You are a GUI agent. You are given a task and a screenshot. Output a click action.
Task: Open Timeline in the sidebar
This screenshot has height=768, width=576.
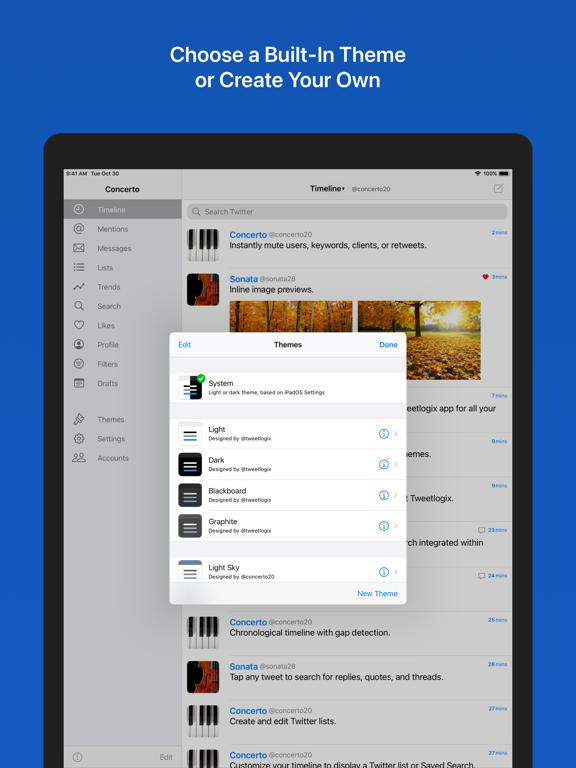122,210
